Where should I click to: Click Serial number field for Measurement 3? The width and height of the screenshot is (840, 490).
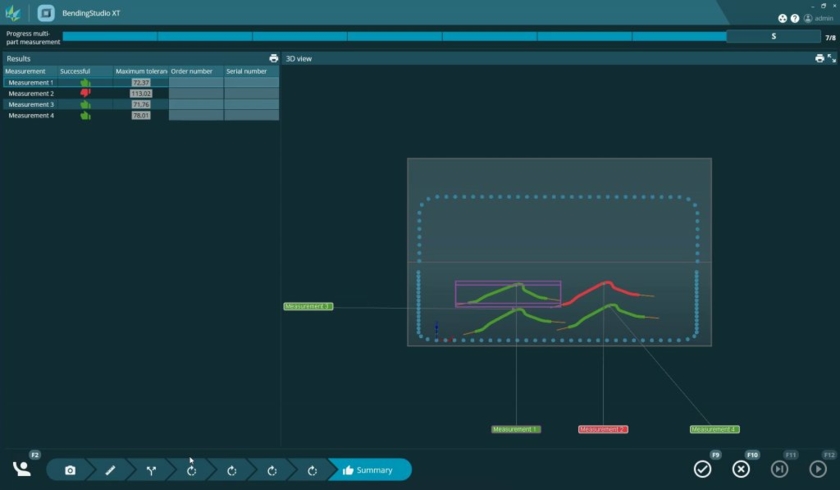pos(252,104)
